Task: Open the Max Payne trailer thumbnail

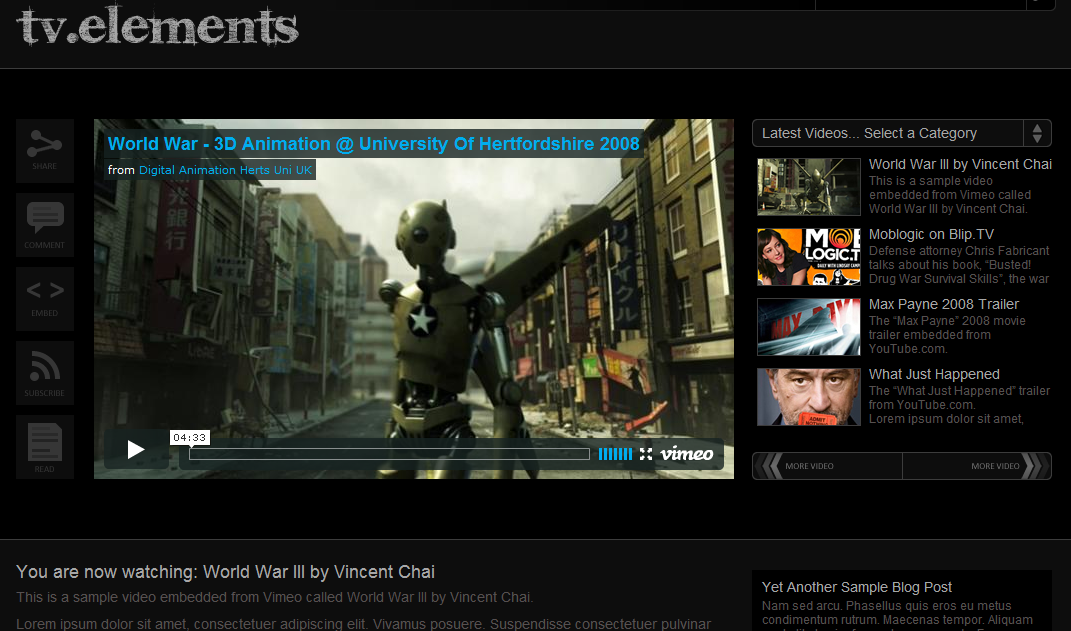Action: tap(809, 327)
